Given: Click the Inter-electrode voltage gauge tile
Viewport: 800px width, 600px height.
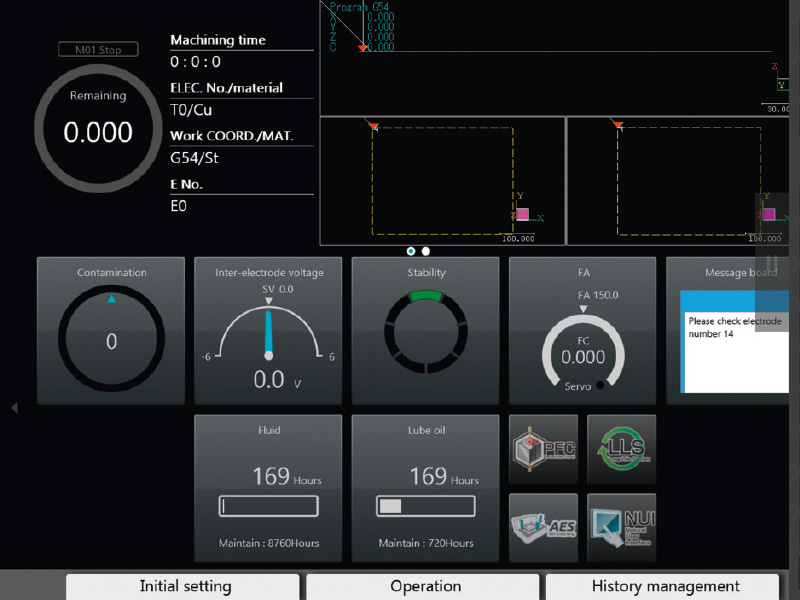Looking at the screenshot, I should tap(268, 331).
